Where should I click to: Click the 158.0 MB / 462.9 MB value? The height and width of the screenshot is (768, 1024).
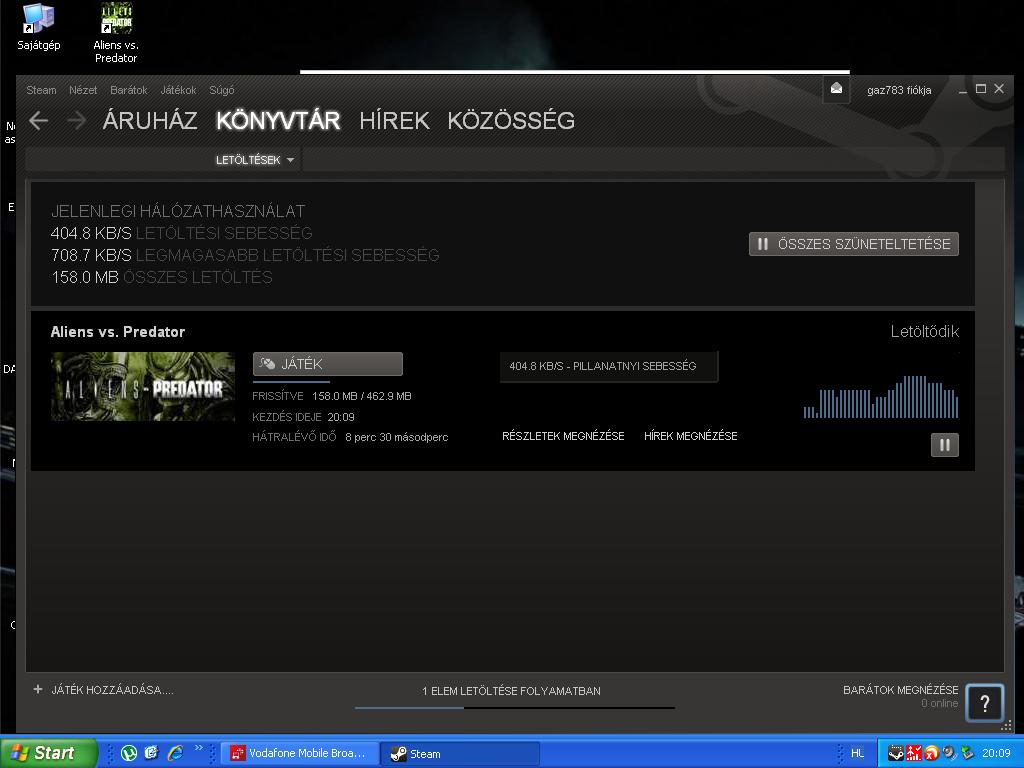[x=362, y=396]
